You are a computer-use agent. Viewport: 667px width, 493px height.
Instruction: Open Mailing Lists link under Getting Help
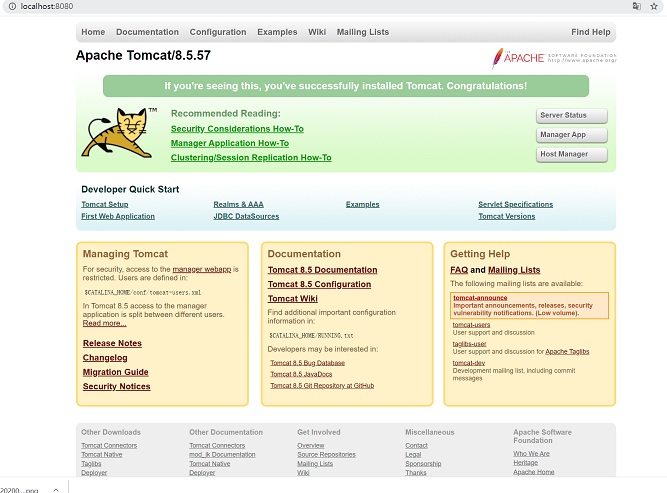click(514, 270)
